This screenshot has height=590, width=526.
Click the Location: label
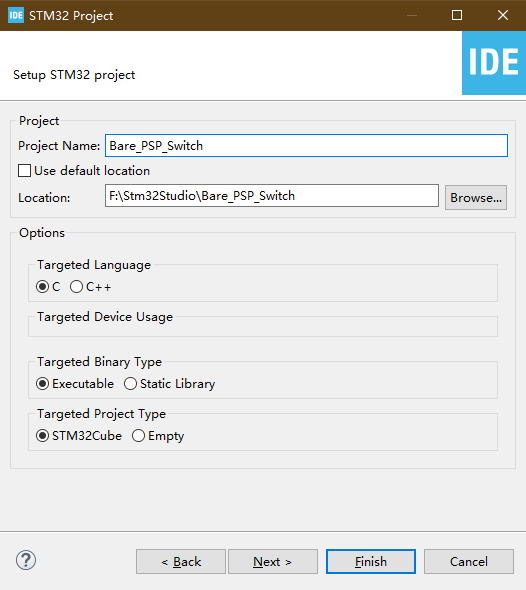pyautogui.click(x=44, y=198)
